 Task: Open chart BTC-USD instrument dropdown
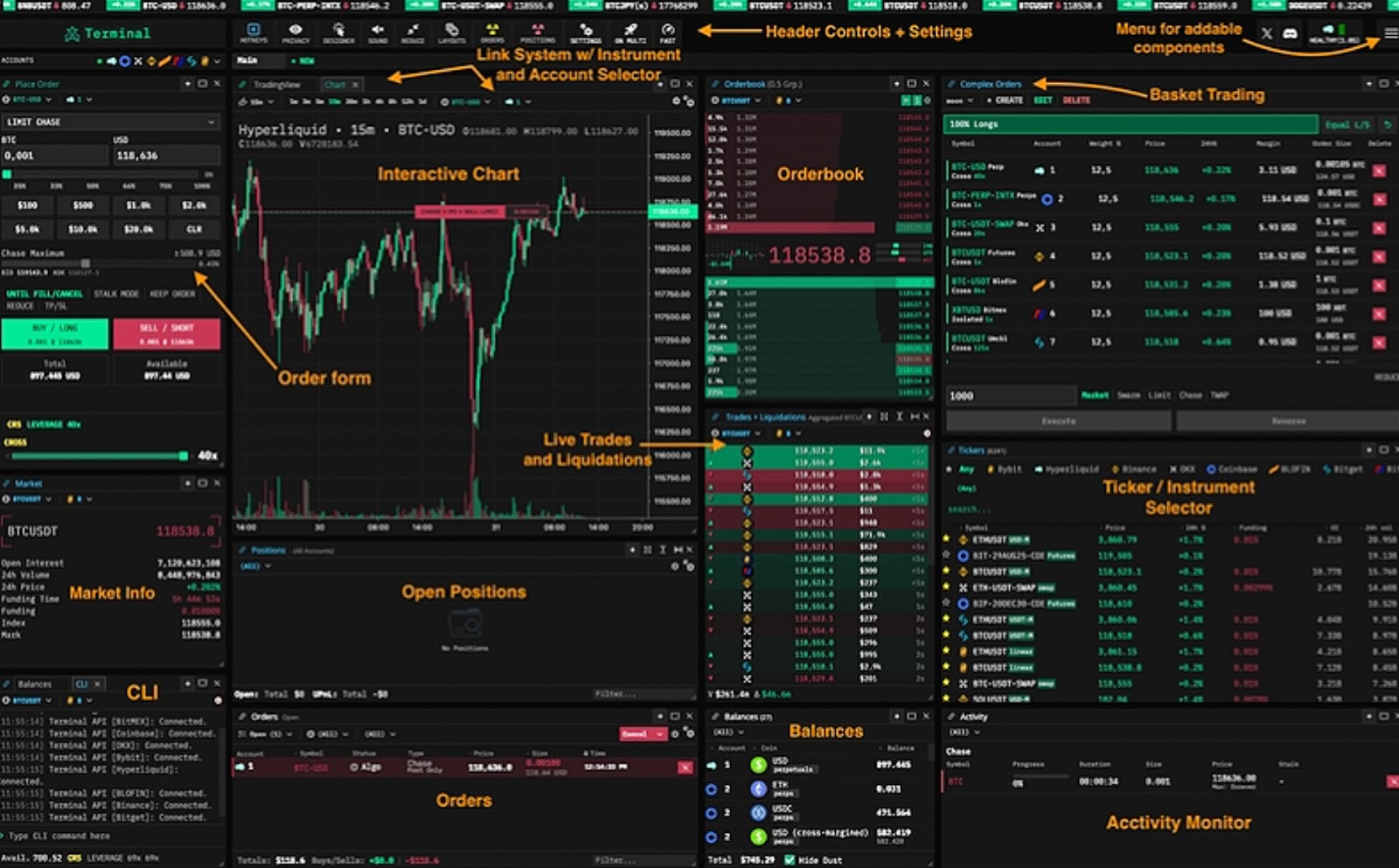click(466, 101)
